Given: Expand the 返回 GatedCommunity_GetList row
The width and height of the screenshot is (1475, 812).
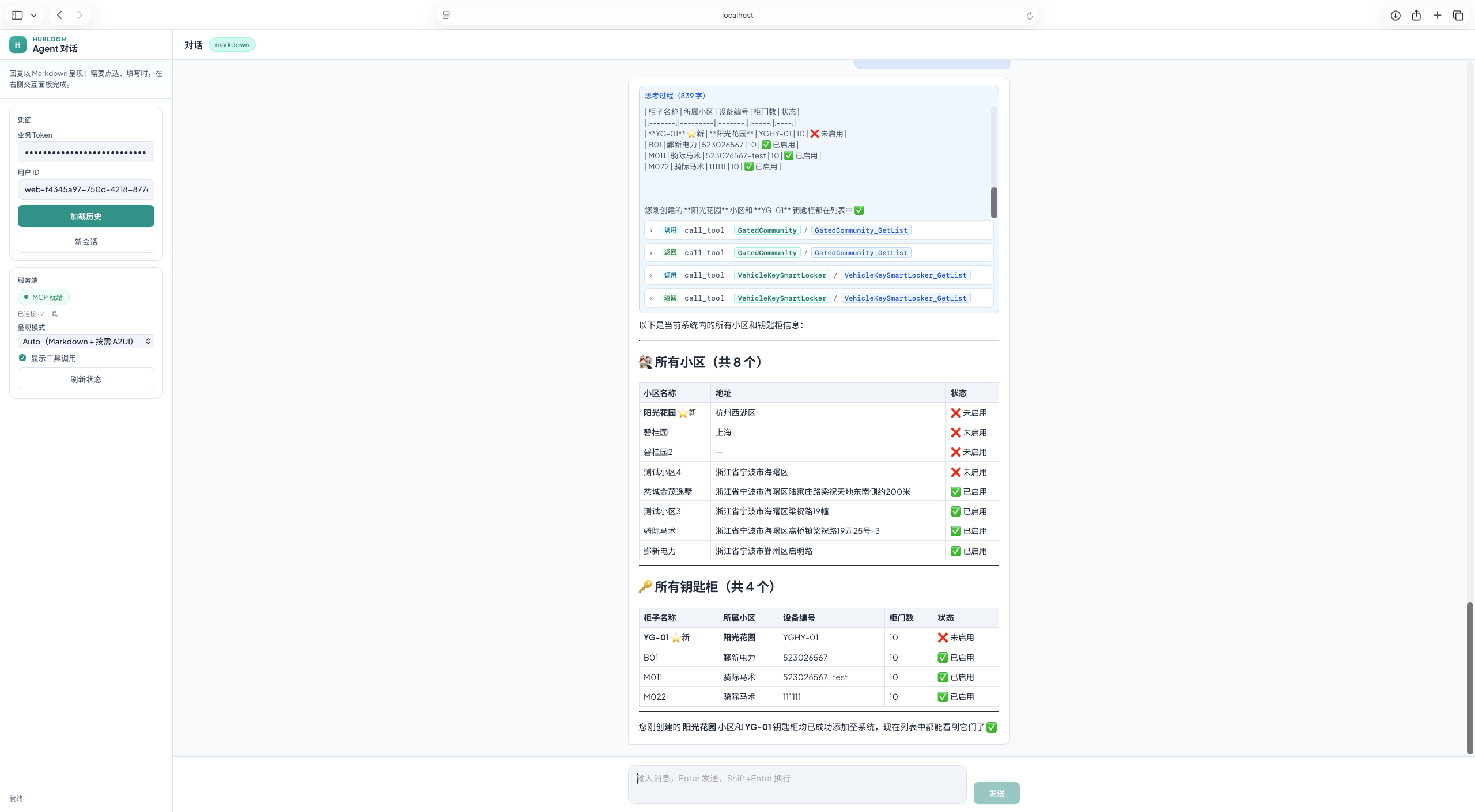Looking at the screenshot, I should point(818,253).
